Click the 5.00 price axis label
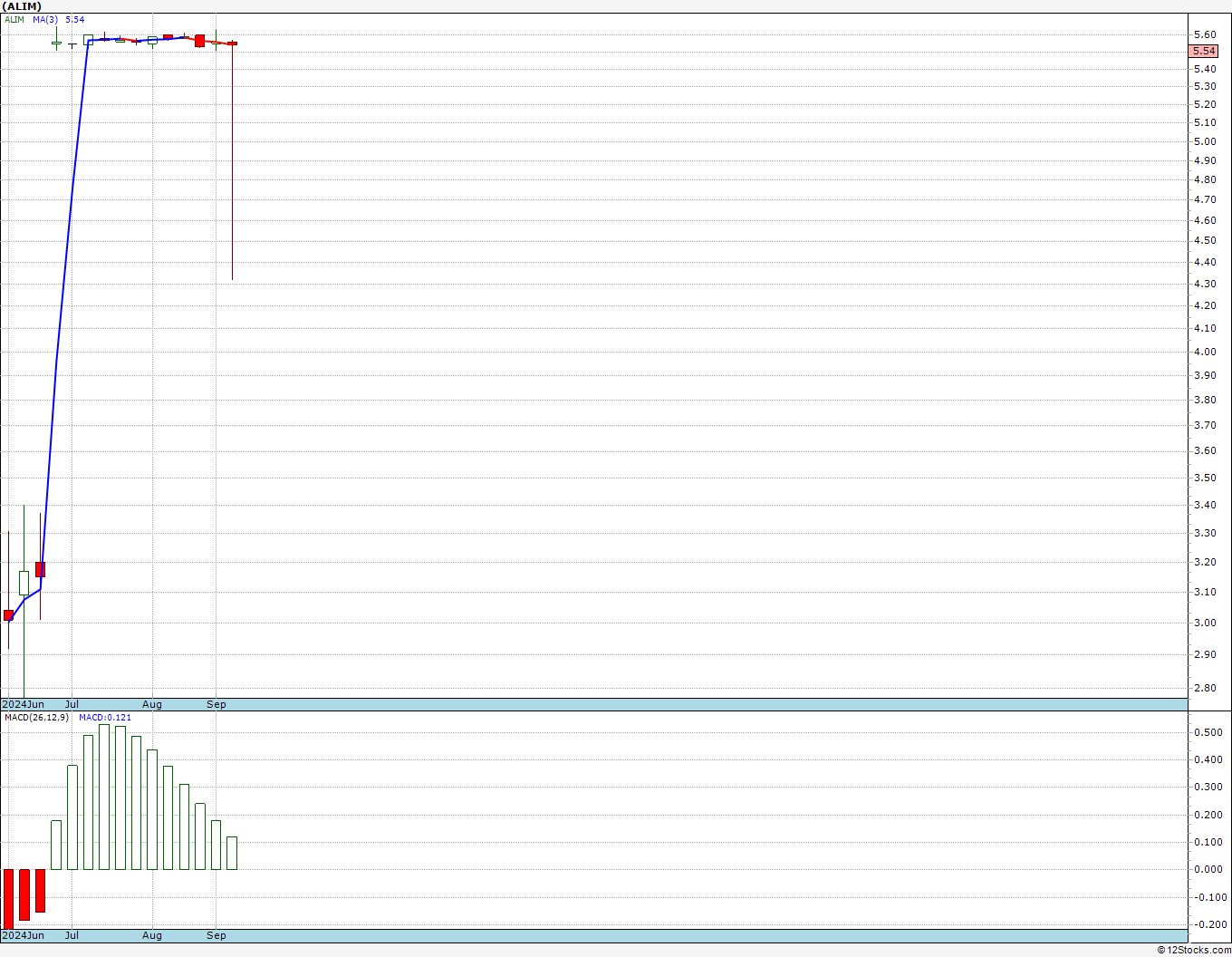 1205,141
